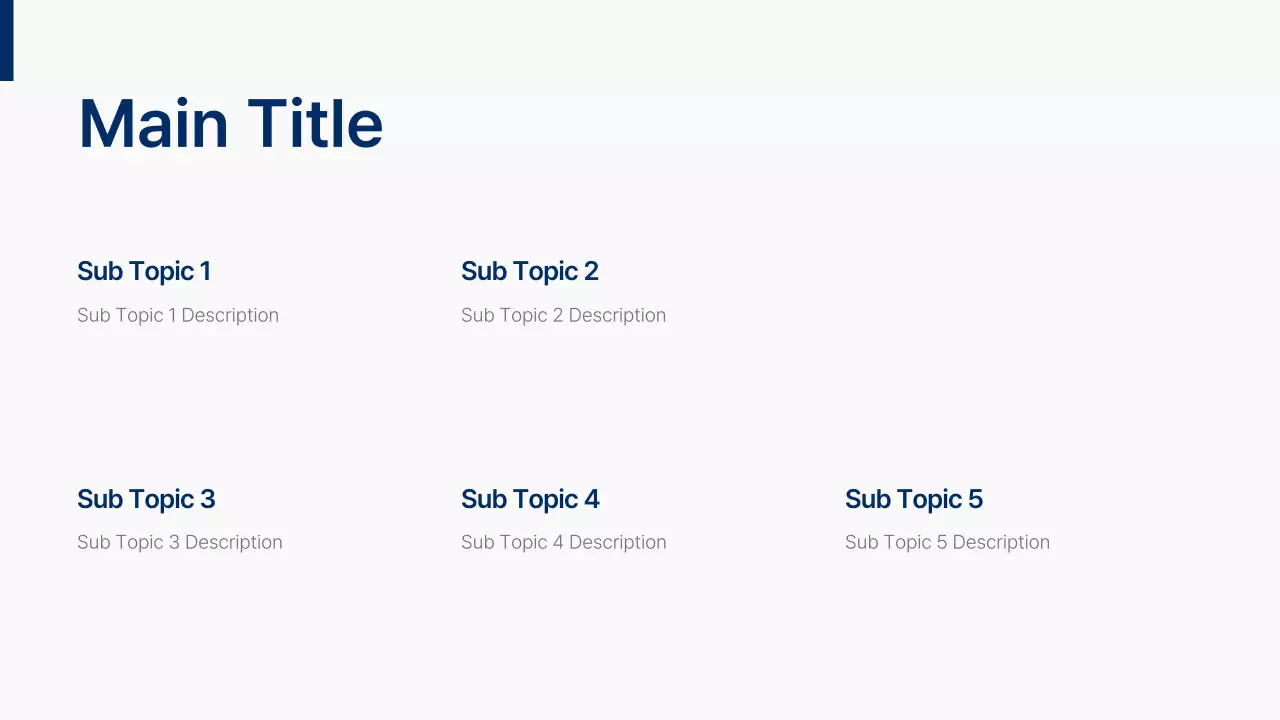The width and height of the screenshot is (1280, 720).
Task: Click the "Sub Topic 1 Description" text
Action: [x=178, y=315]
